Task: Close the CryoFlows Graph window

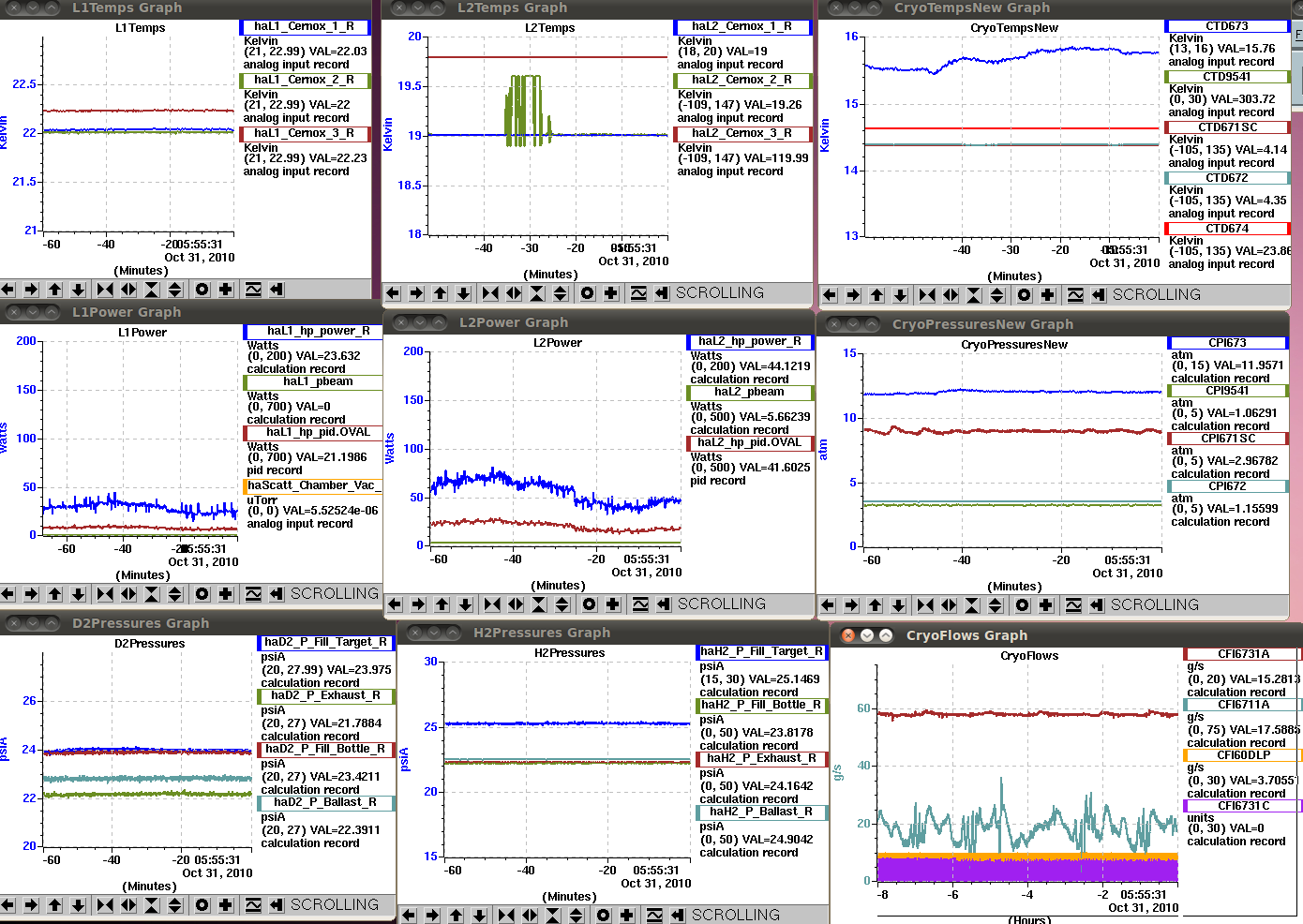Action: coord(848,635)
